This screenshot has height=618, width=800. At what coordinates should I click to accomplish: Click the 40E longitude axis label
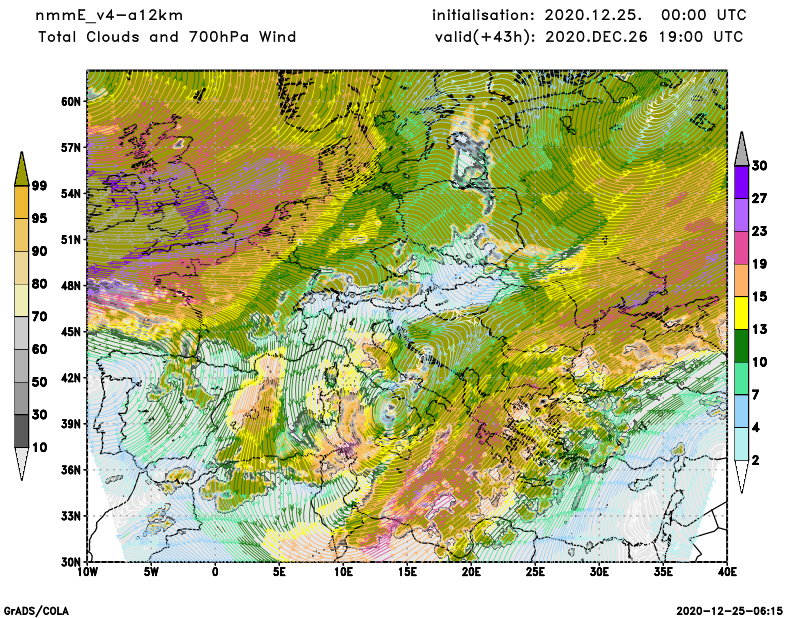[727, 573]
